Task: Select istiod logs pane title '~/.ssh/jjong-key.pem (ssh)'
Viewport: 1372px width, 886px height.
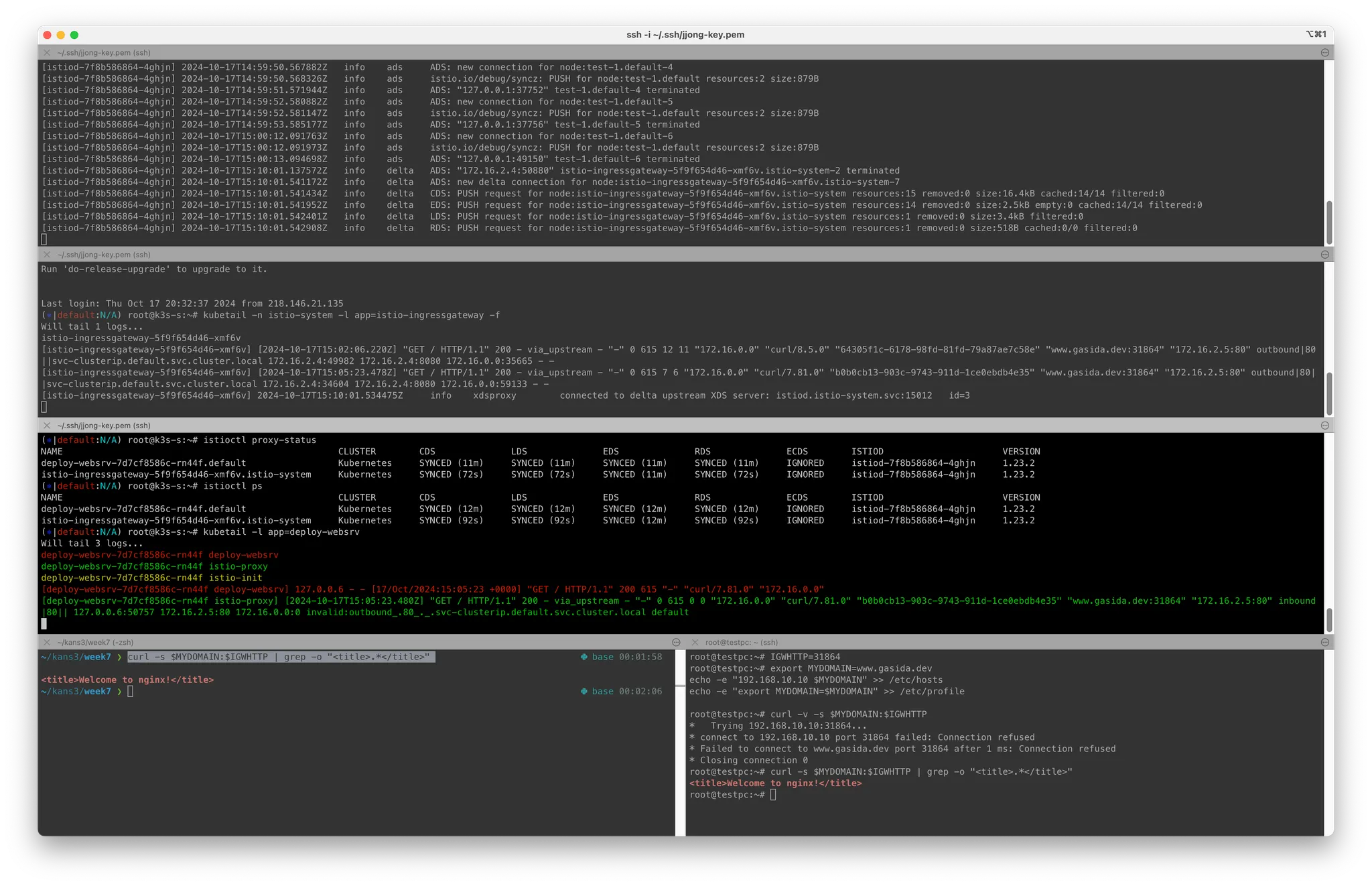Action: click(104, 52)
